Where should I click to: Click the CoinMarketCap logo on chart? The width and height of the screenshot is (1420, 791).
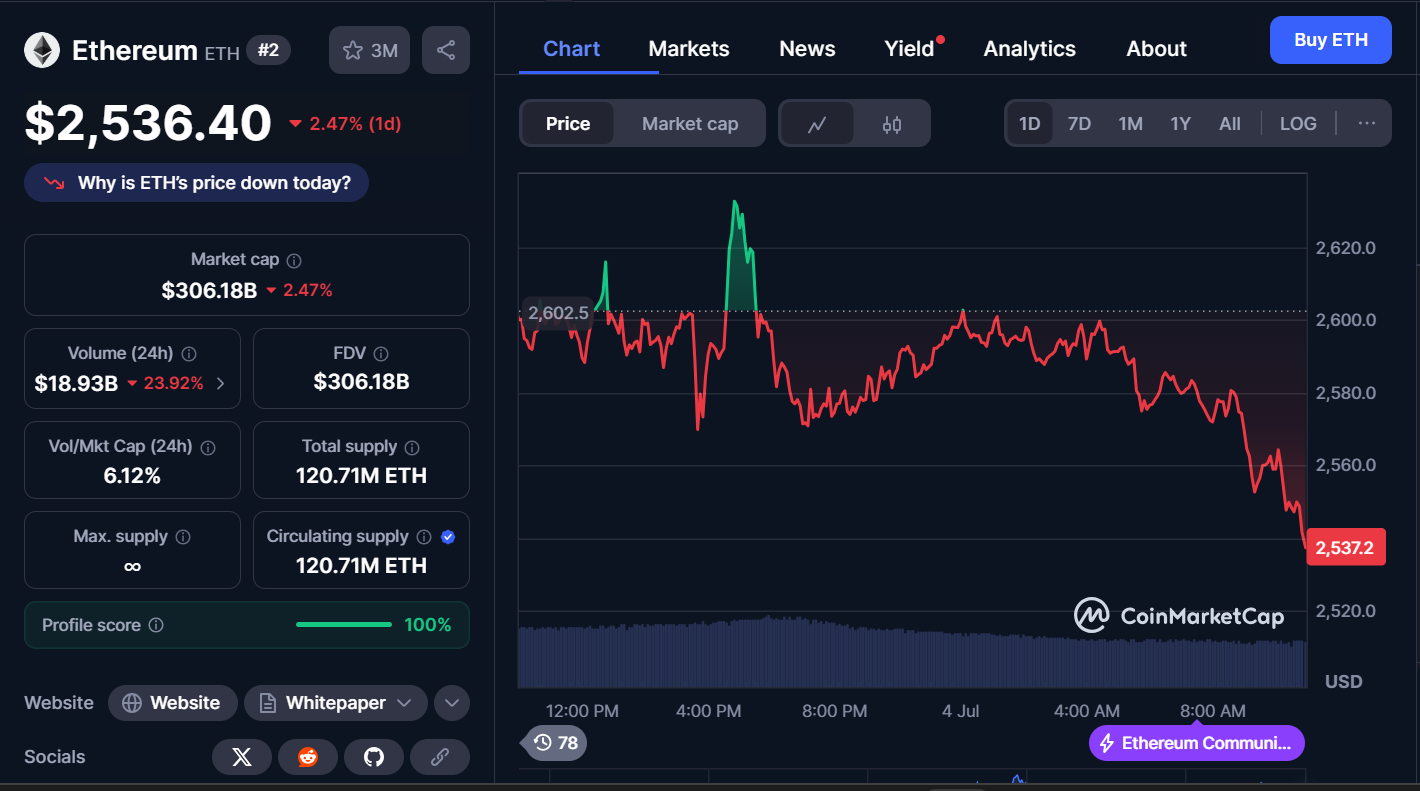pos(1178,616)
